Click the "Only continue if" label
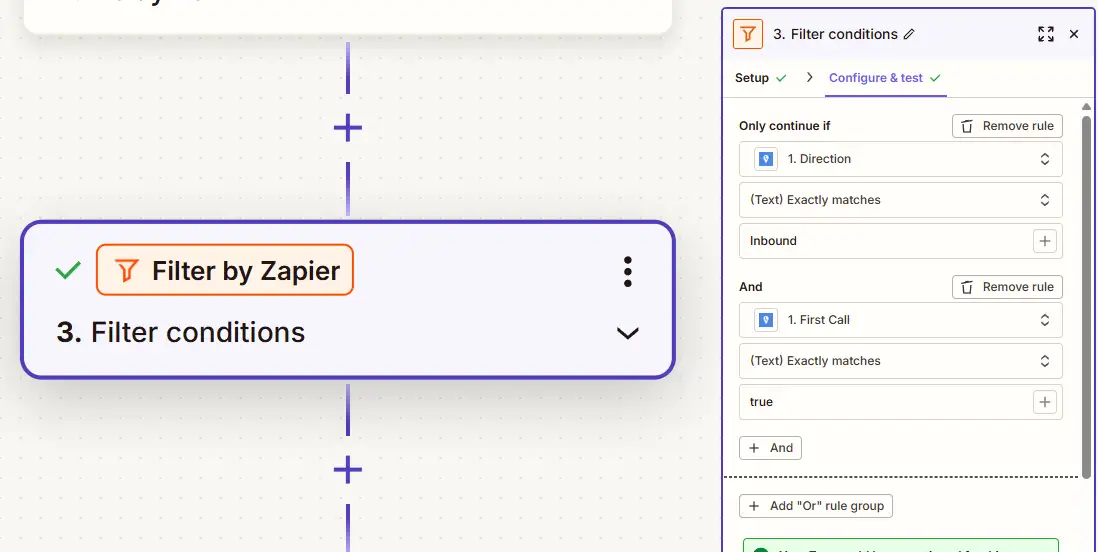The height and width of the screenshot is (552, 1098). coord(784,126)
